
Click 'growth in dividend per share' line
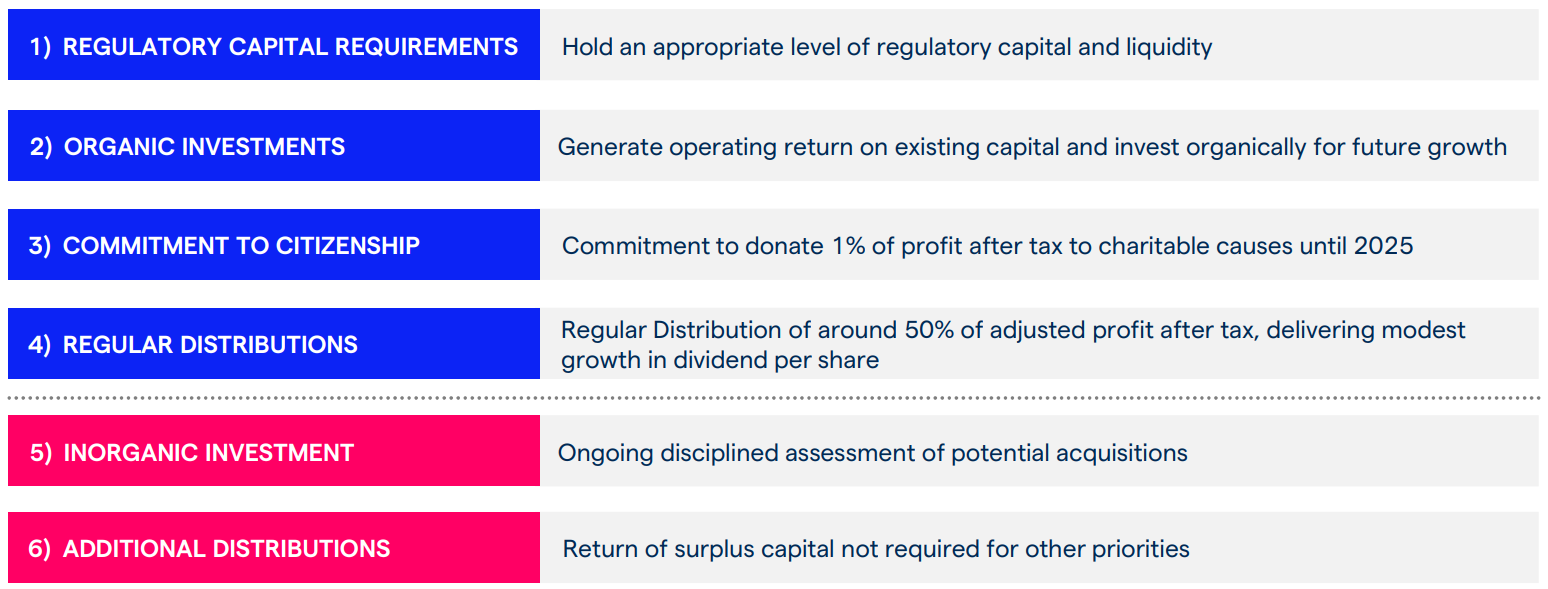(719, 360)
